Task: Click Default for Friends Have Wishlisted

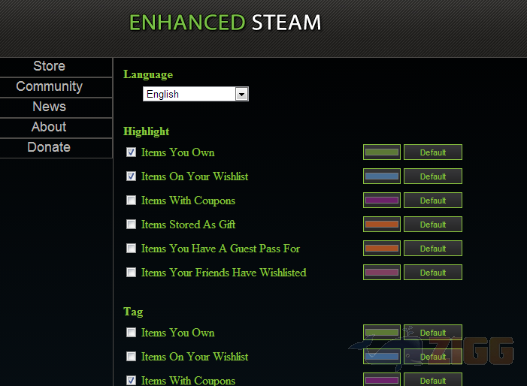Action: tap(433, 272)
